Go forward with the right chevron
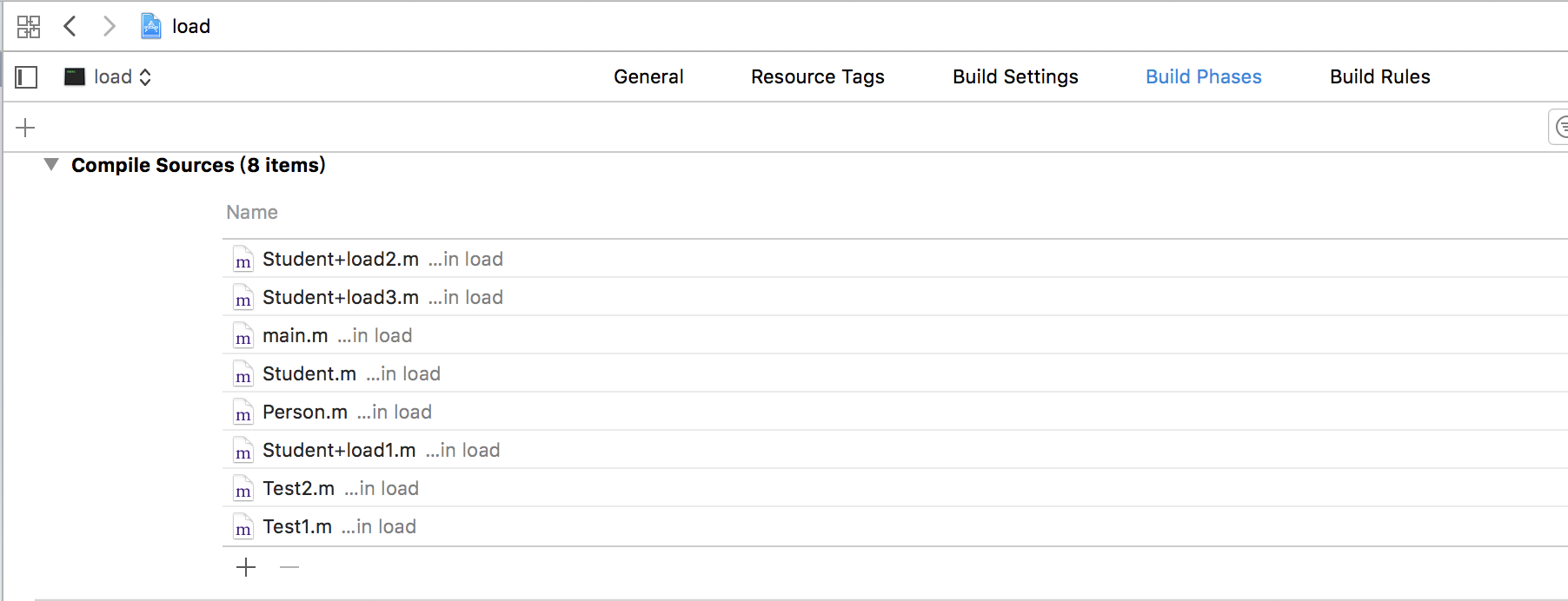 click(109, 26)
